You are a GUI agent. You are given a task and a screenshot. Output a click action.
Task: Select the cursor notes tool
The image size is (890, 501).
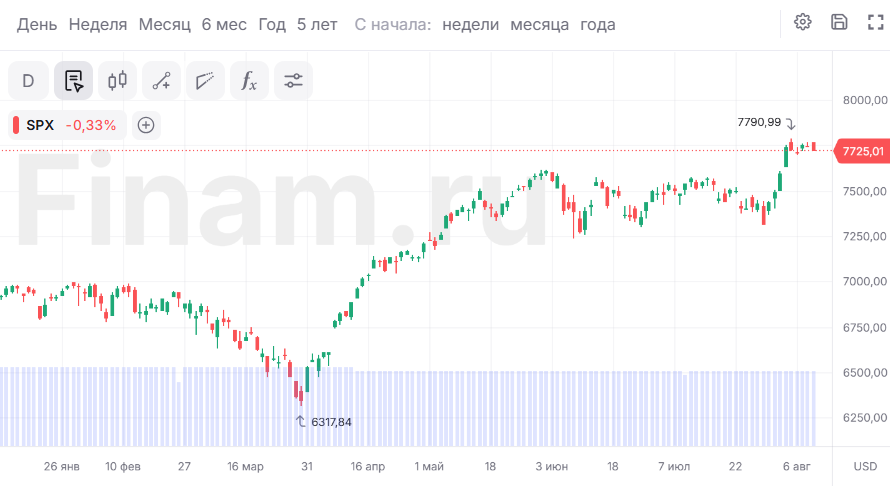[73, 81]
